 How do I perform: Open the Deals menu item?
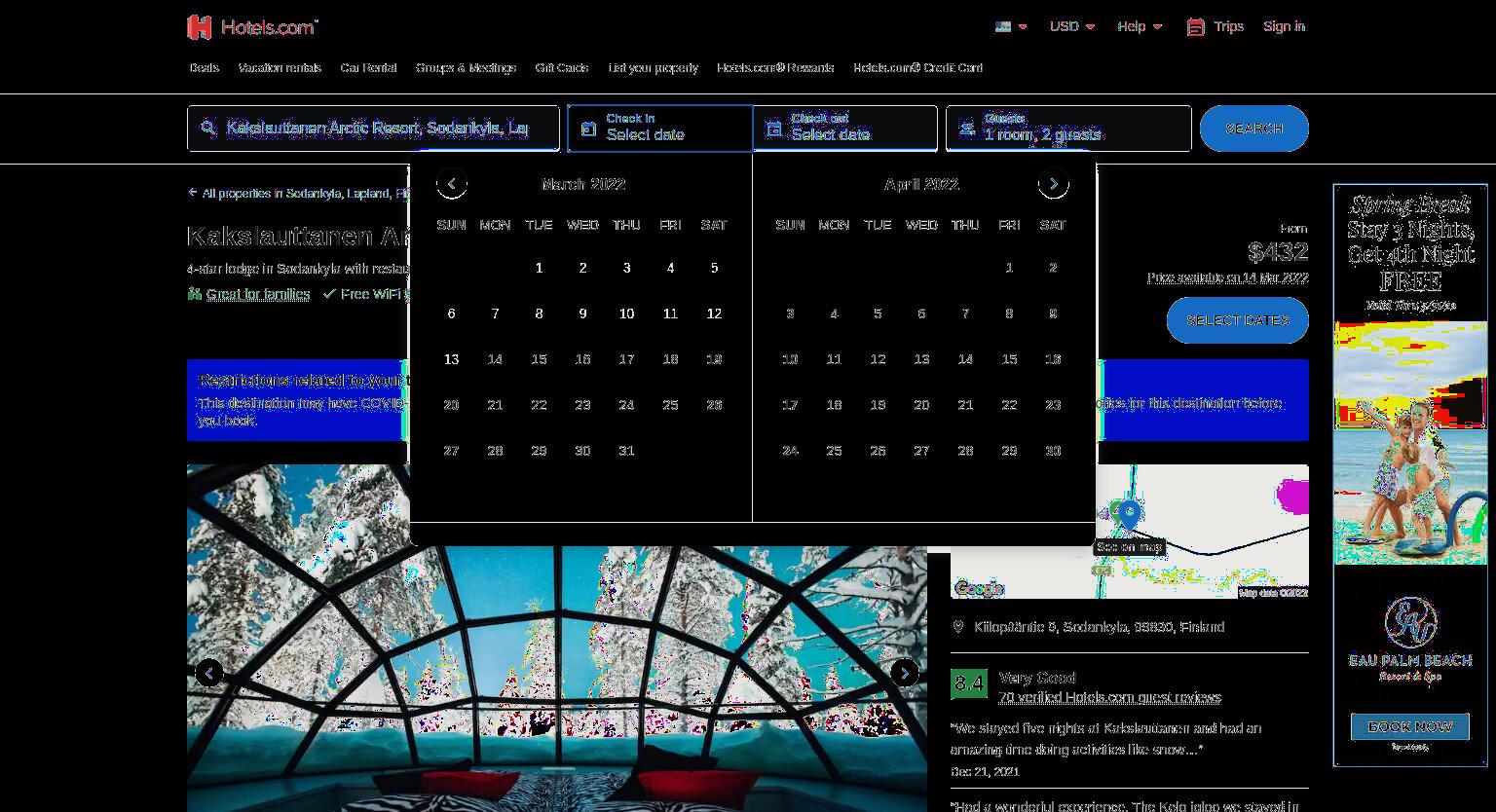(x=204, y=68)
